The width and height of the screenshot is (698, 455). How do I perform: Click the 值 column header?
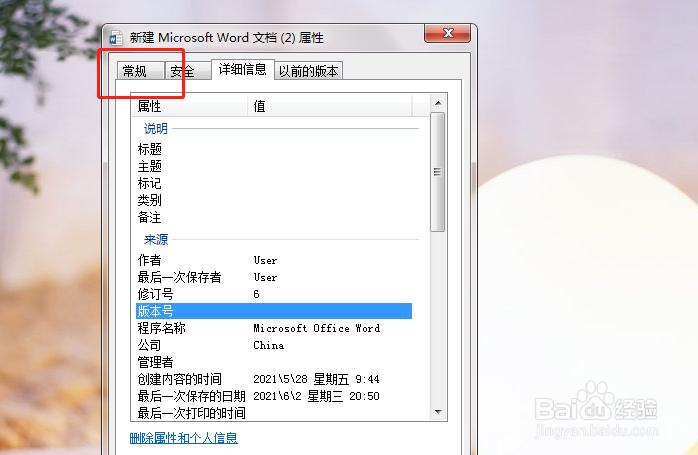pyautogui.click(x=330, y=106)
